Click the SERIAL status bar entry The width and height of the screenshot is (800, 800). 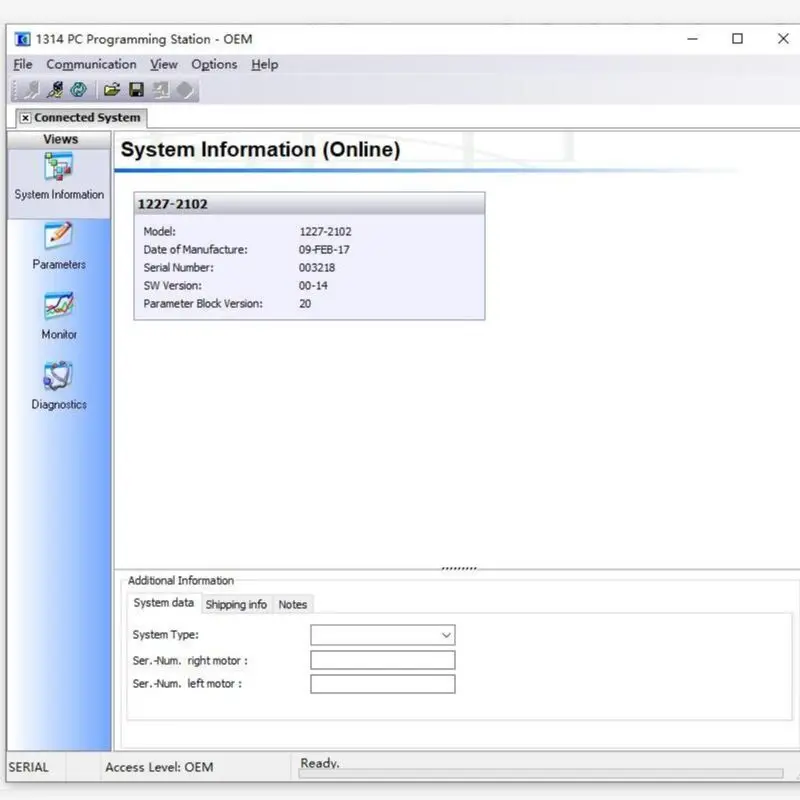[x=29, y=767]
